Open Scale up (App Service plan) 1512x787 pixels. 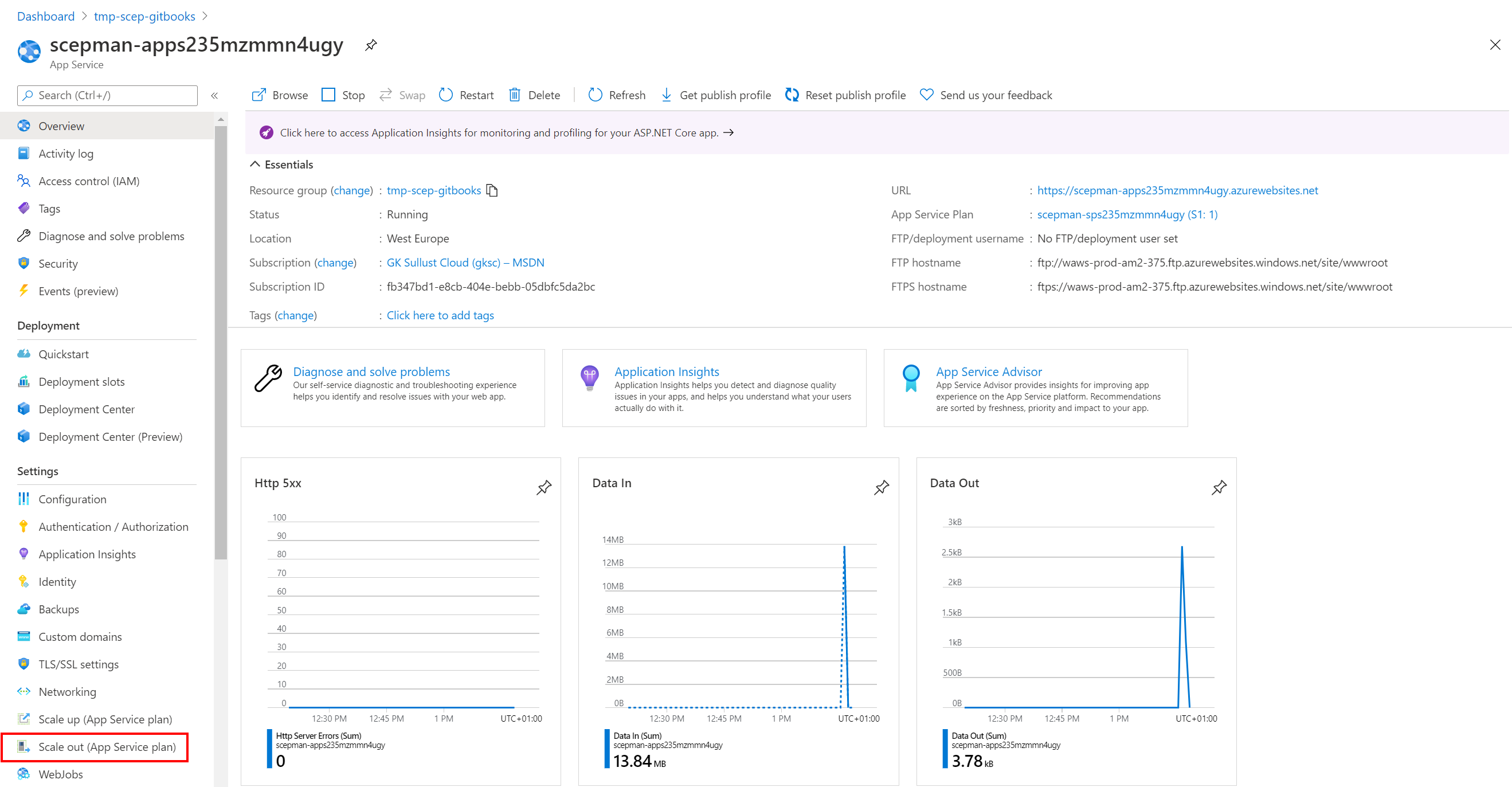click(107, 720)
